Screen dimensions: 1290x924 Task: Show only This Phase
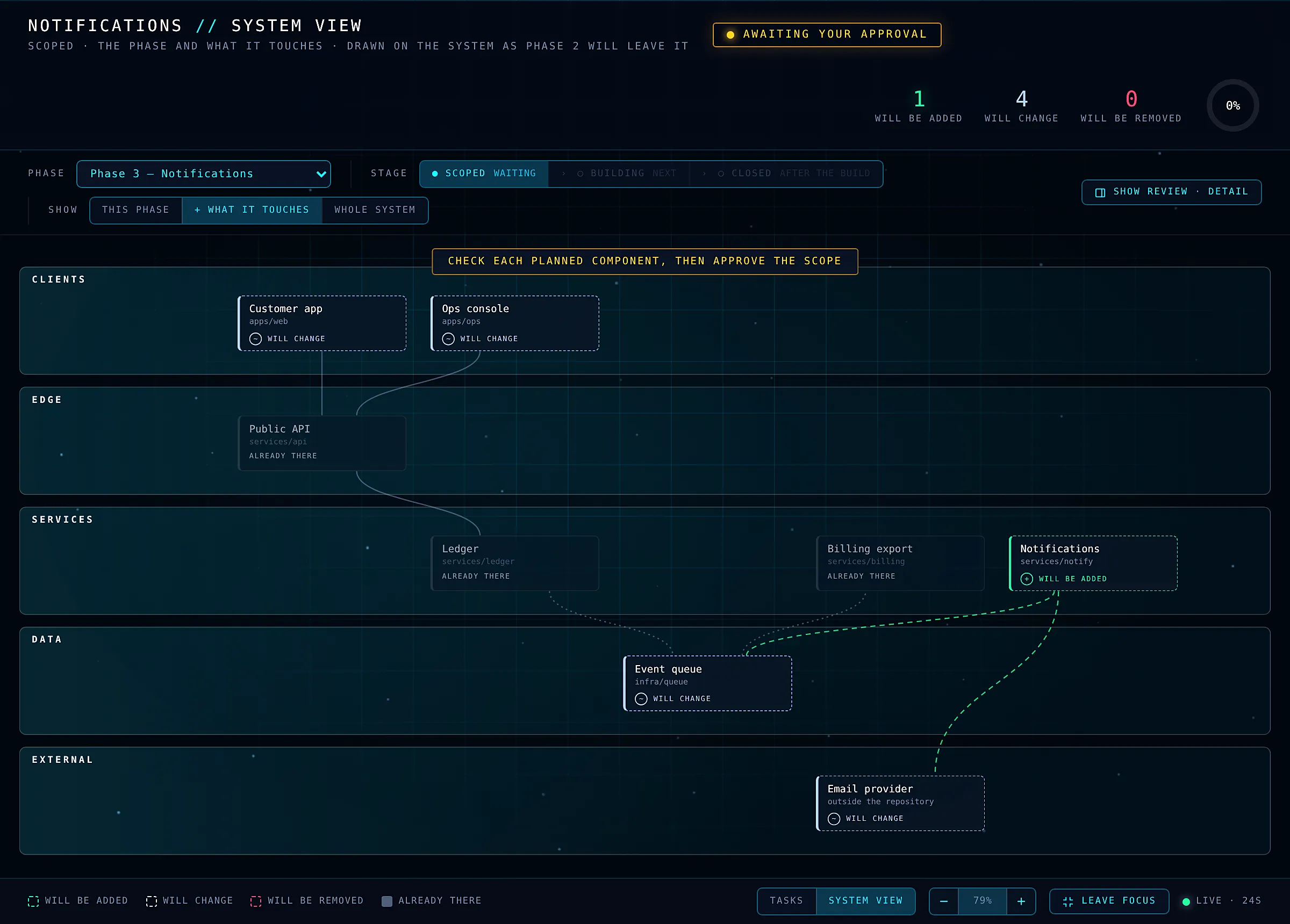pyautogui.click(x=136, y=211)
